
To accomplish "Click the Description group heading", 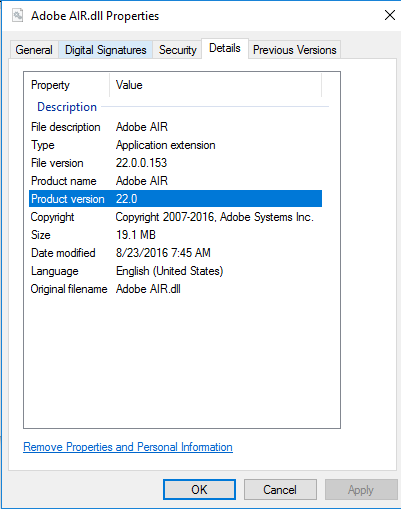I will [67, 107].
